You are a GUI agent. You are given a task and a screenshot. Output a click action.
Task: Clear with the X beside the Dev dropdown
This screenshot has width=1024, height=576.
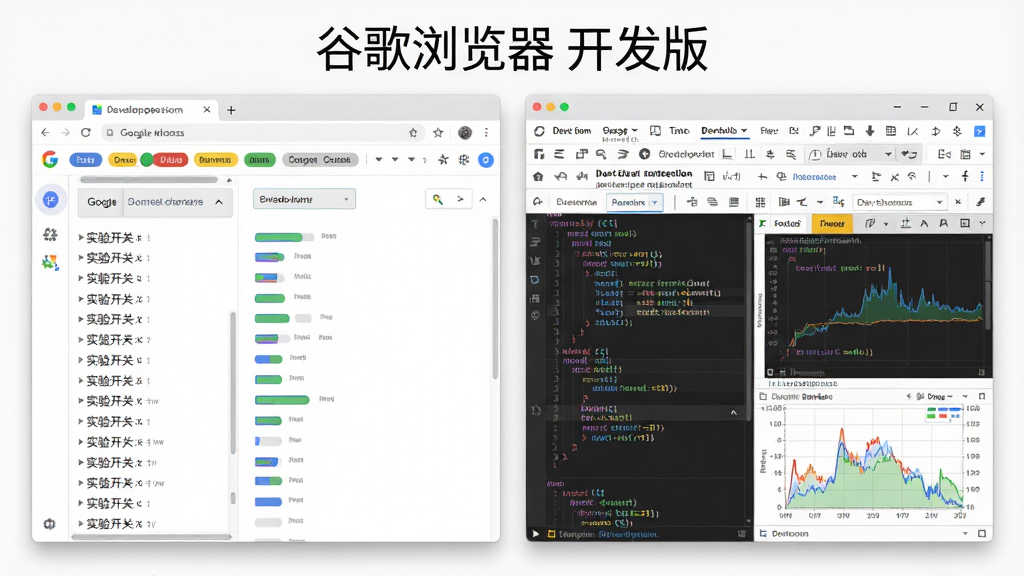958,202
